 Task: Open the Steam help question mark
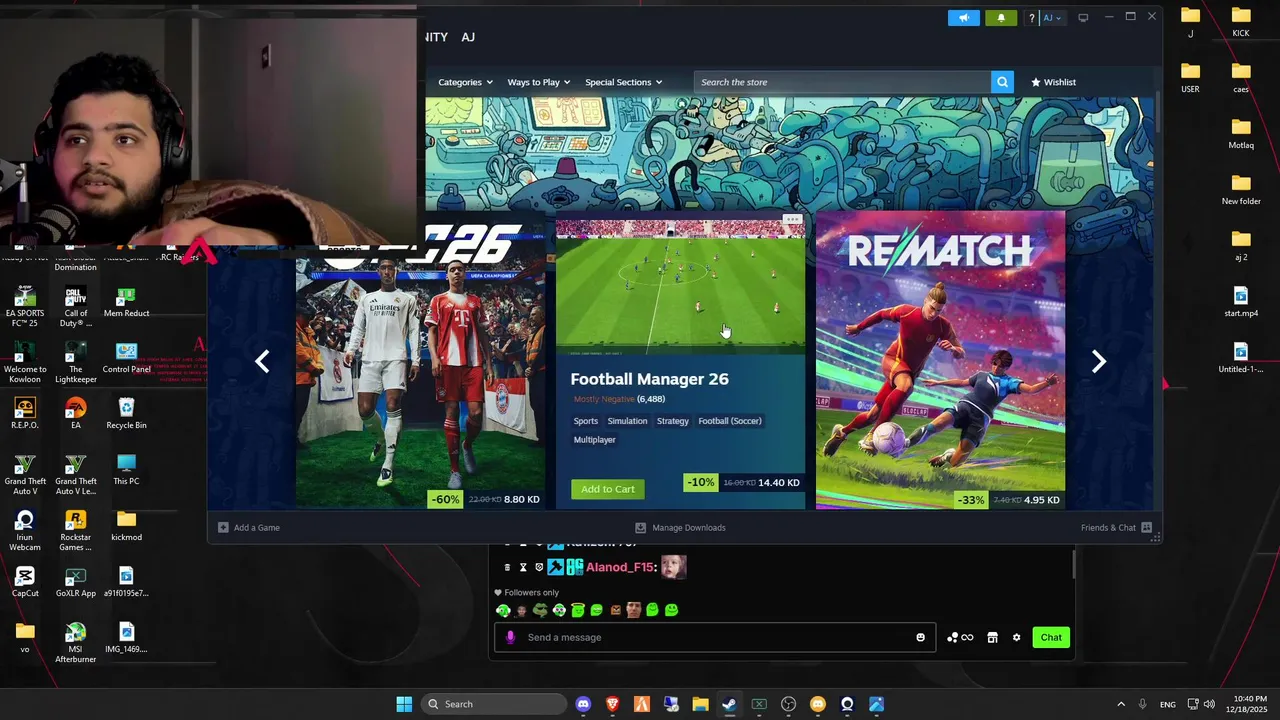pyautogui.click(x=1031, y=18)
